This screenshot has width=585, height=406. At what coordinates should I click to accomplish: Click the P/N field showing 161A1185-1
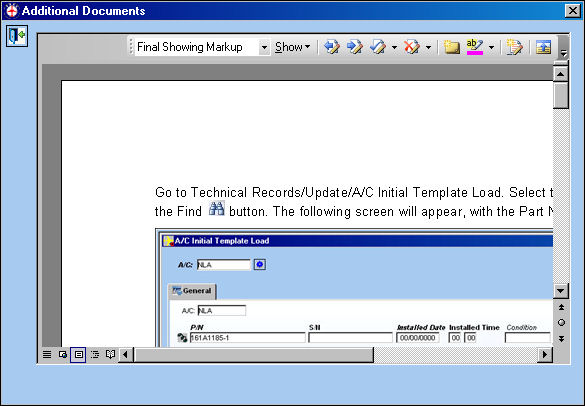pos(247,338)
